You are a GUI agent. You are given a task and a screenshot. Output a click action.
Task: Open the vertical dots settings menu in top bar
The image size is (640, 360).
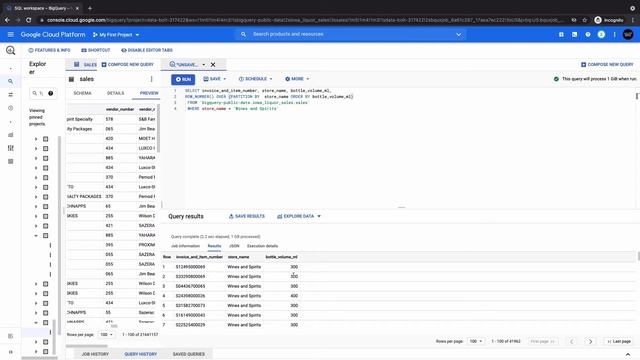point(614,35)
